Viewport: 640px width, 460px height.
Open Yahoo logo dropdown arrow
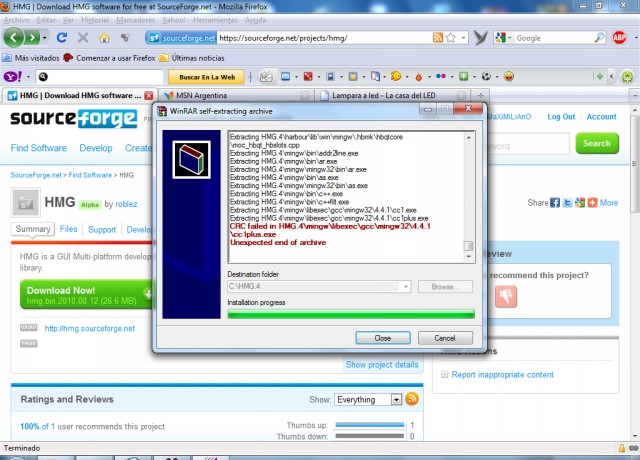(x=28, y=76)
